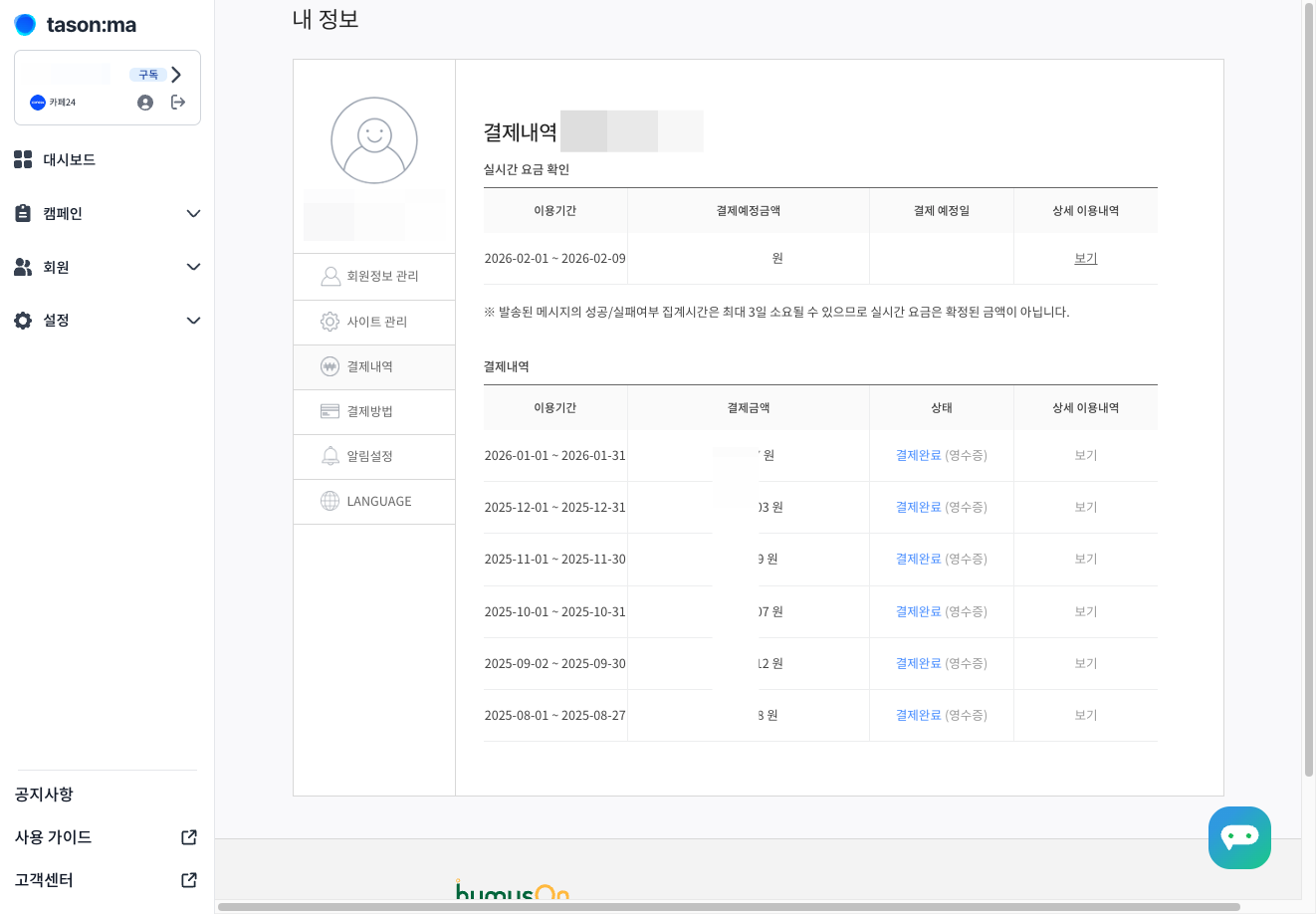This screenshot has width=1316, height=914.
Task: Expand the 설정 menu chevron
Action: [194, 321]
